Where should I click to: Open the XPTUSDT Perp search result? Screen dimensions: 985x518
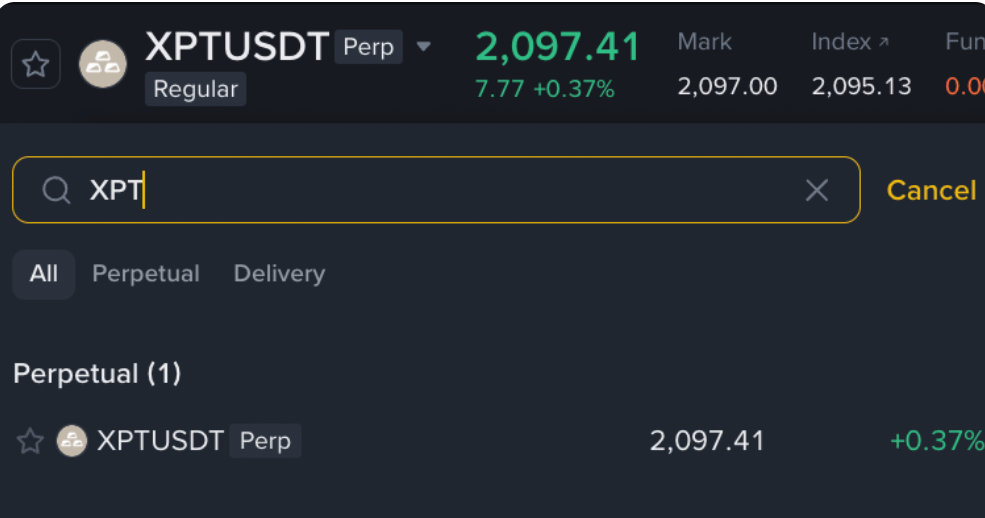click(160, 441)
